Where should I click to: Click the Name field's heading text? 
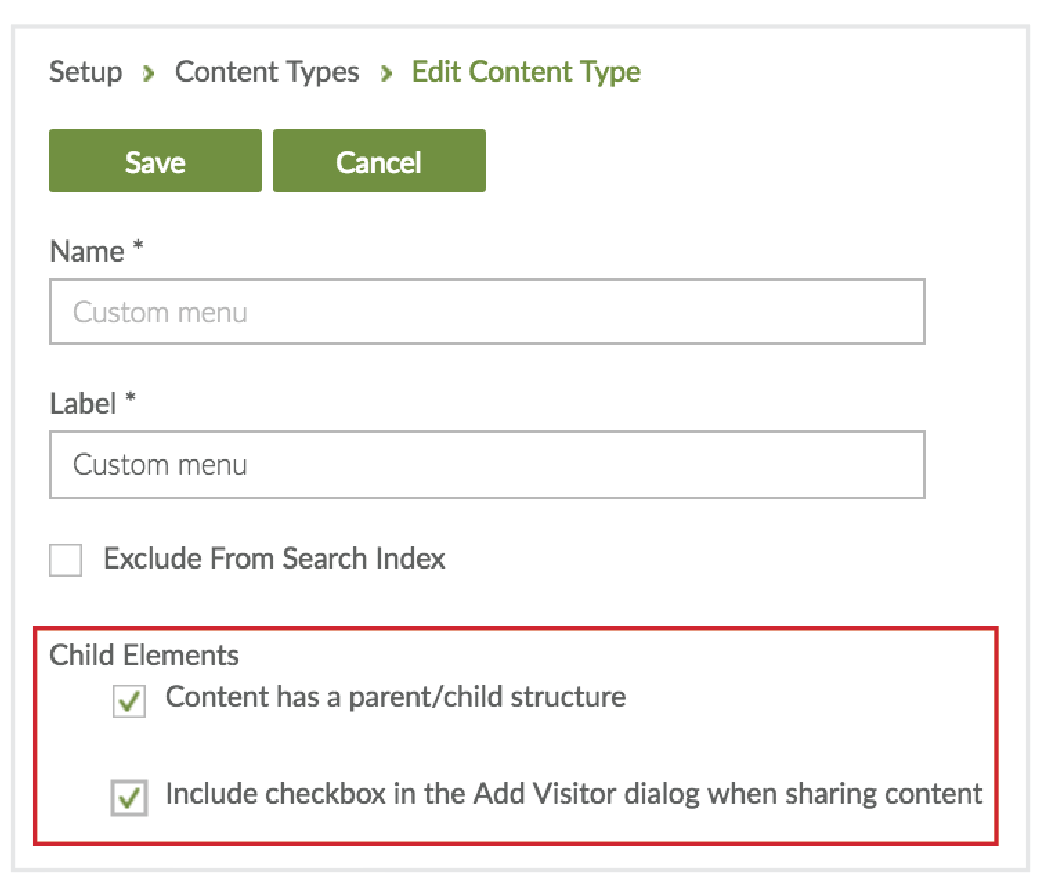click(87, 252)
